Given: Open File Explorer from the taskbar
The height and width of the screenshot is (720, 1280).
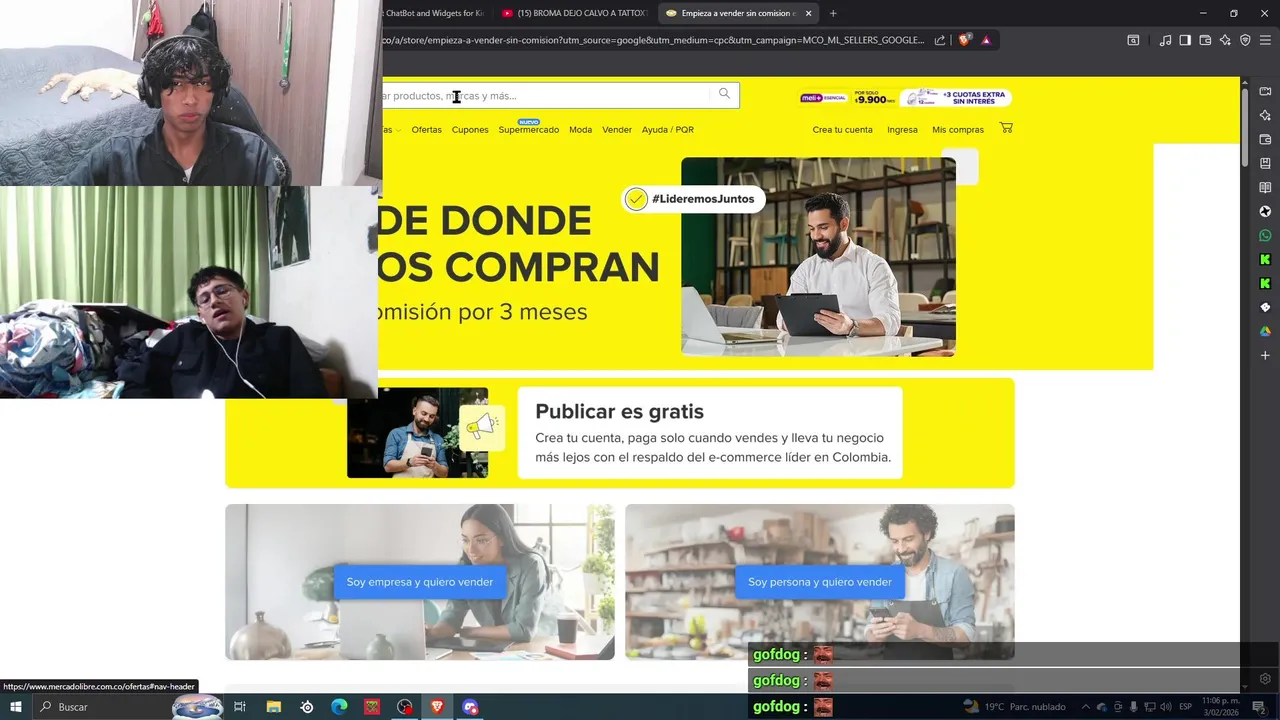Looking at the screenshot, I should [x=273, y=707].
